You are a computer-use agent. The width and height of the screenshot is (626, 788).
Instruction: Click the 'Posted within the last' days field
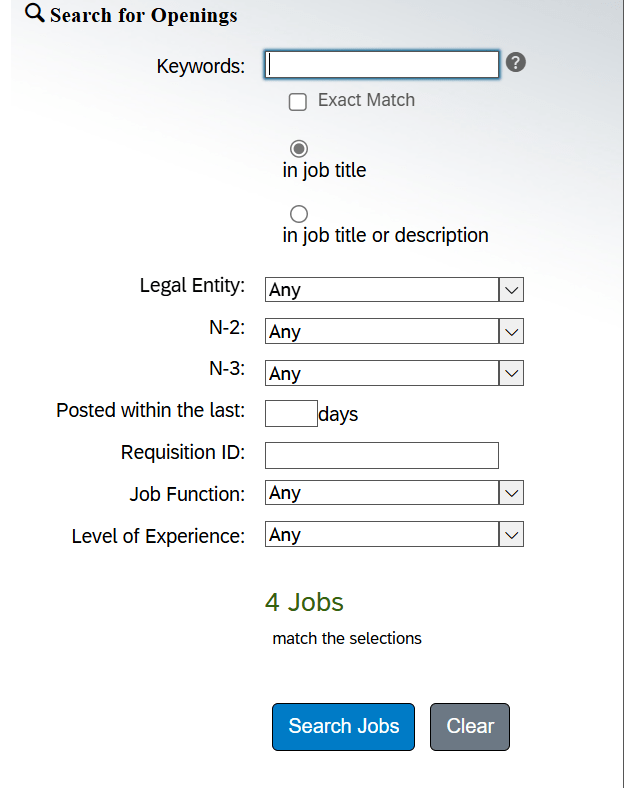[x=291, y=414]
